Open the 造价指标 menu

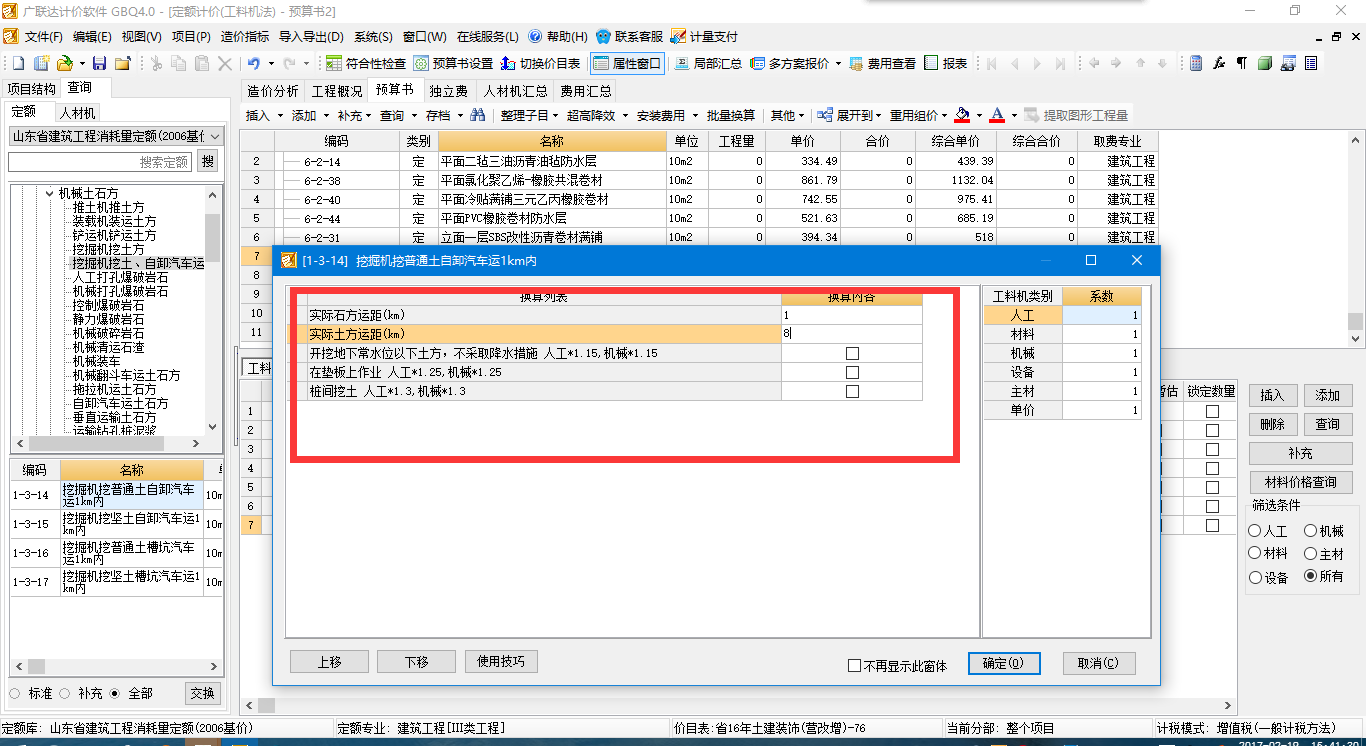pos(244,37)
